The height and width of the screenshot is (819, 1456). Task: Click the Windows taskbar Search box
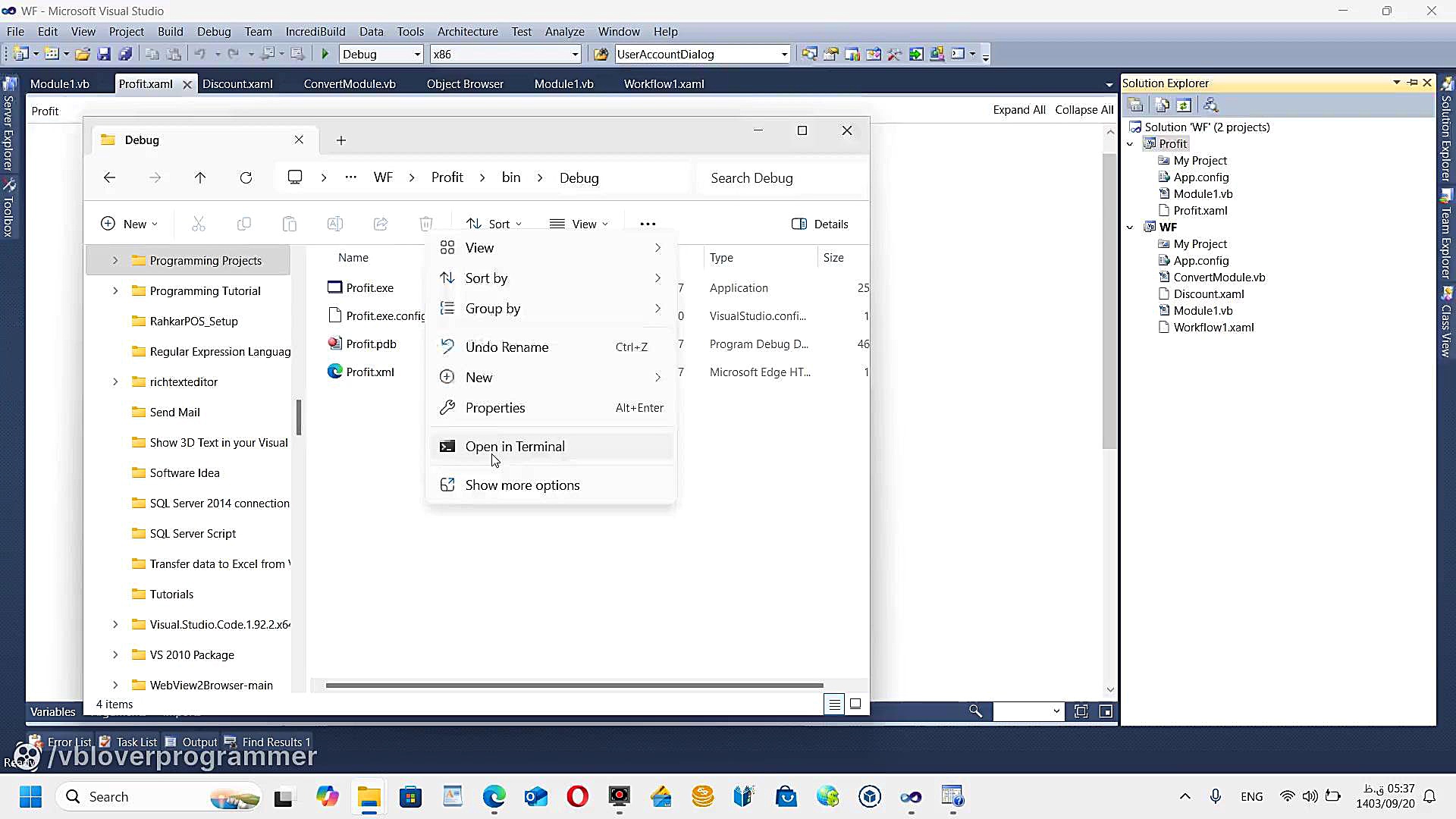[159, 797]
